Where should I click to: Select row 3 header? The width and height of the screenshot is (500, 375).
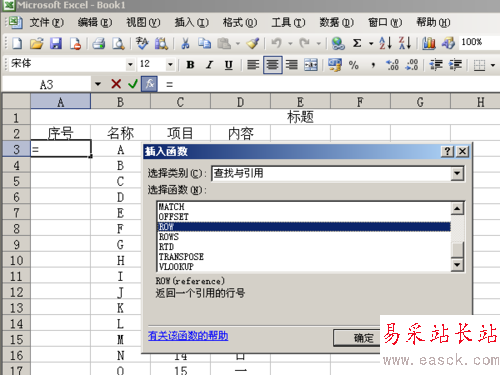pyautogui.click(x=16, y=149)
